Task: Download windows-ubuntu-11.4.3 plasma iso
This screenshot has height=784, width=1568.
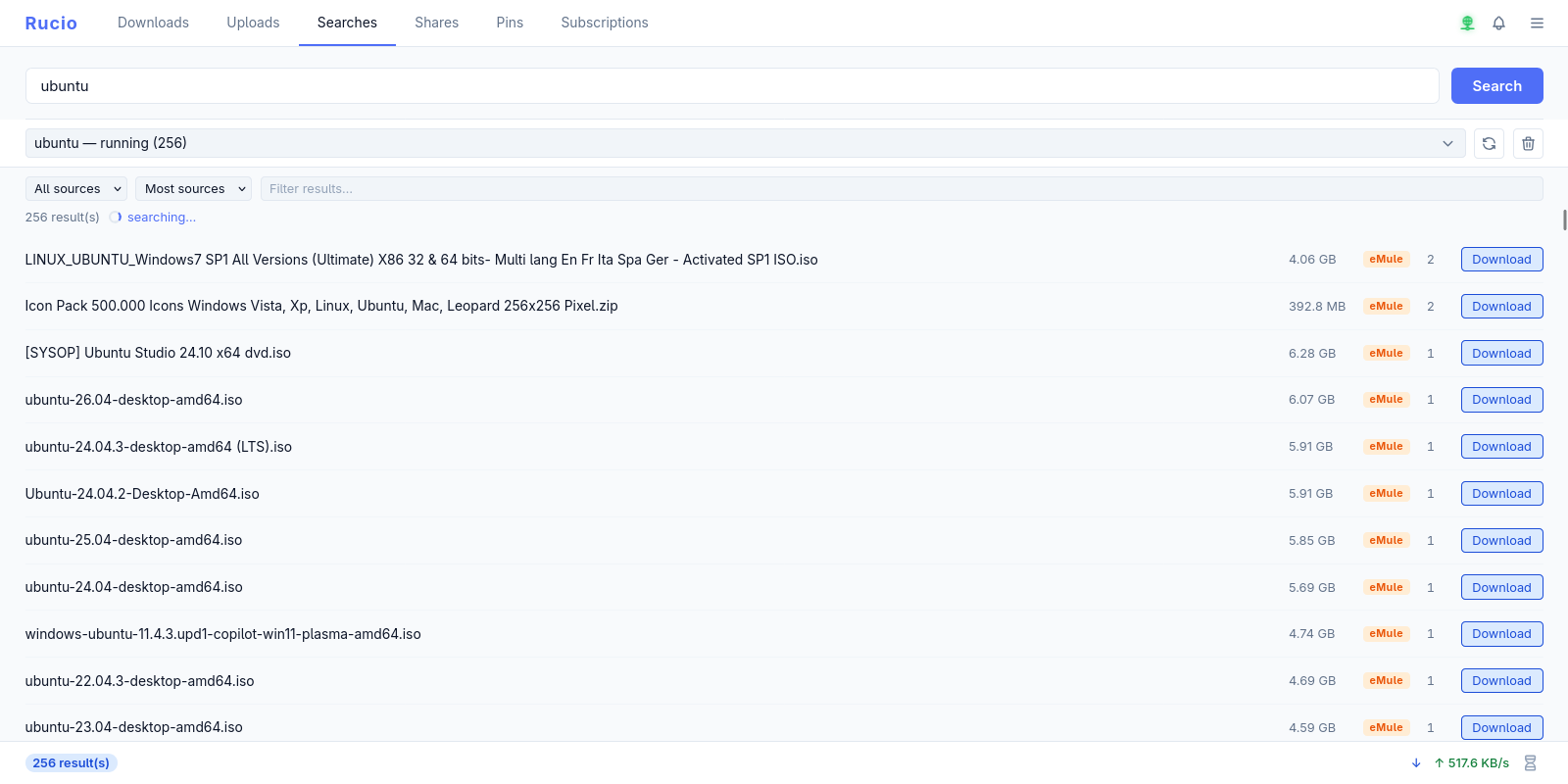Action: pyautogui.click(x=1501, y=634)
